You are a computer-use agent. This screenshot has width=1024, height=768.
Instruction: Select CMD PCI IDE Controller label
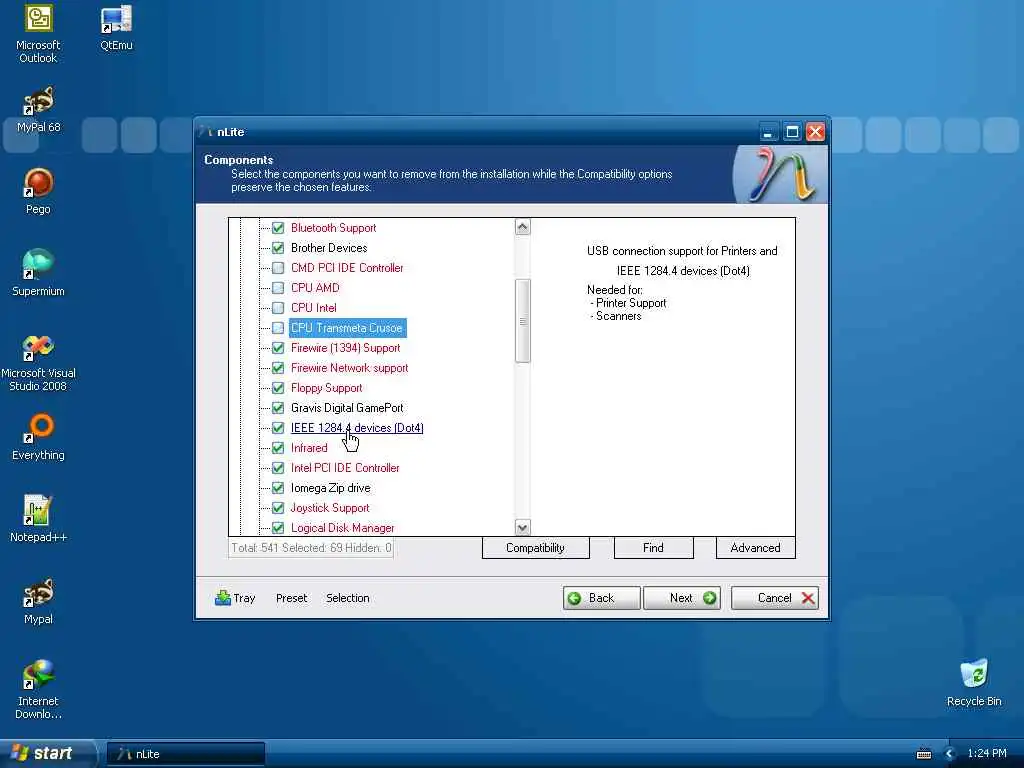tap(347, 268)
